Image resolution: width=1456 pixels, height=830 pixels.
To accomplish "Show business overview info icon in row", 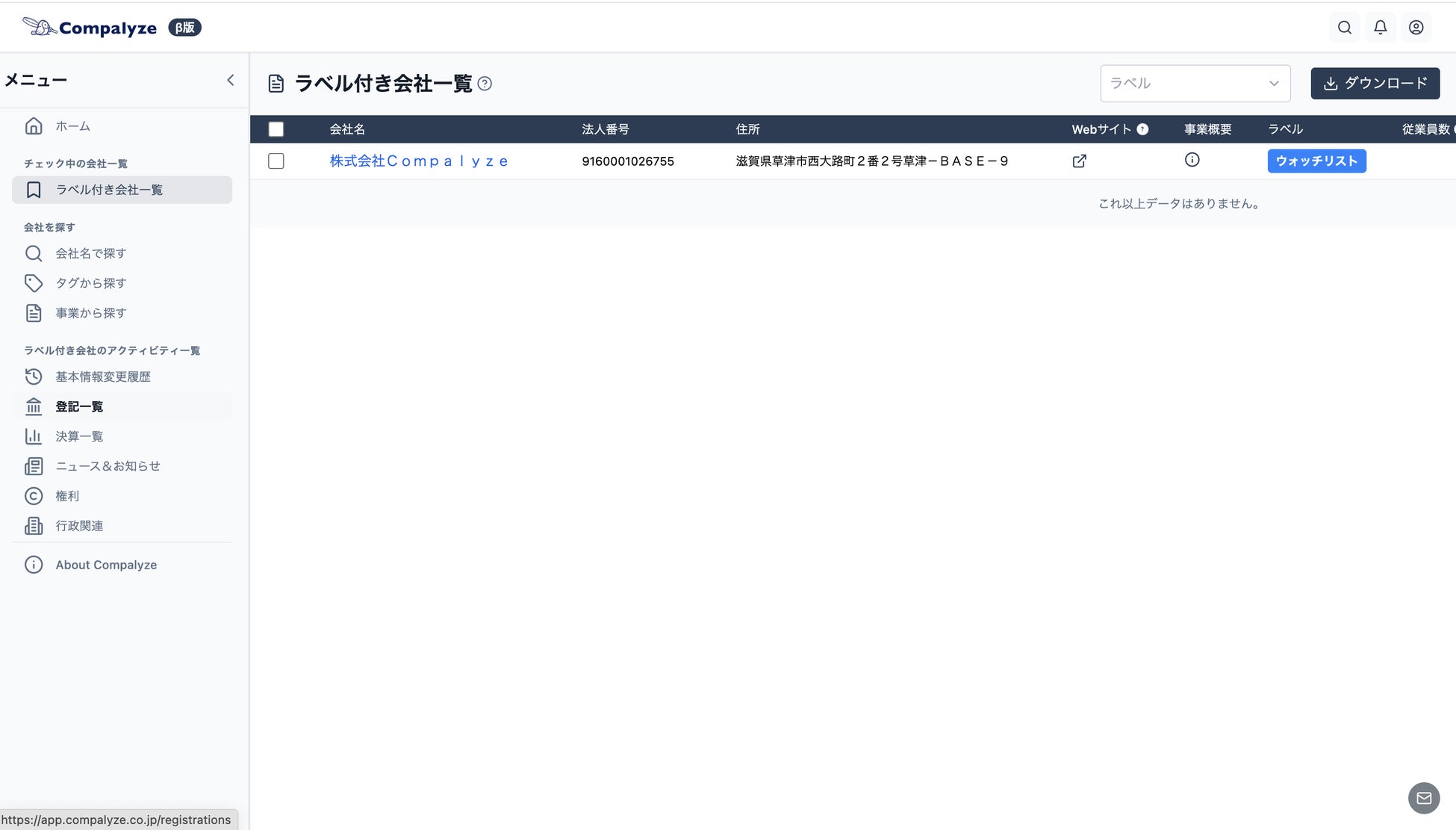I will tap(1192, 160).
